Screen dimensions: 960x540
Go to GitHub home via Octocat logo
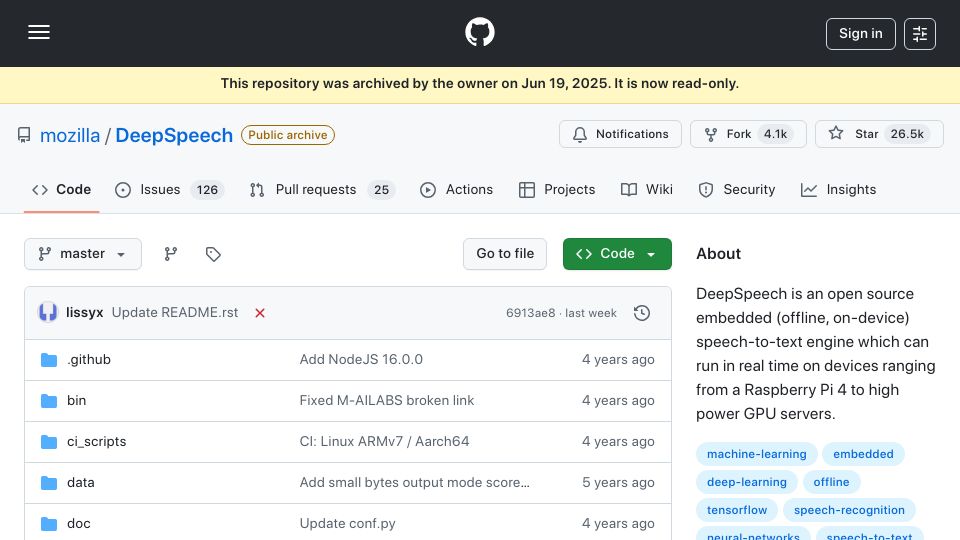click(x=479, y=32)
